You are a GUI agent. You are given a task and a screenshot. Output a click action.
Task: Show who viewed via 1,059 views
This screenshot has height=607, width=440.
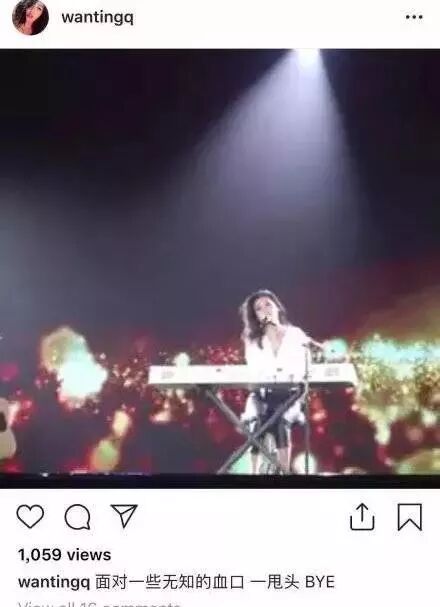[x=65, y=555]
